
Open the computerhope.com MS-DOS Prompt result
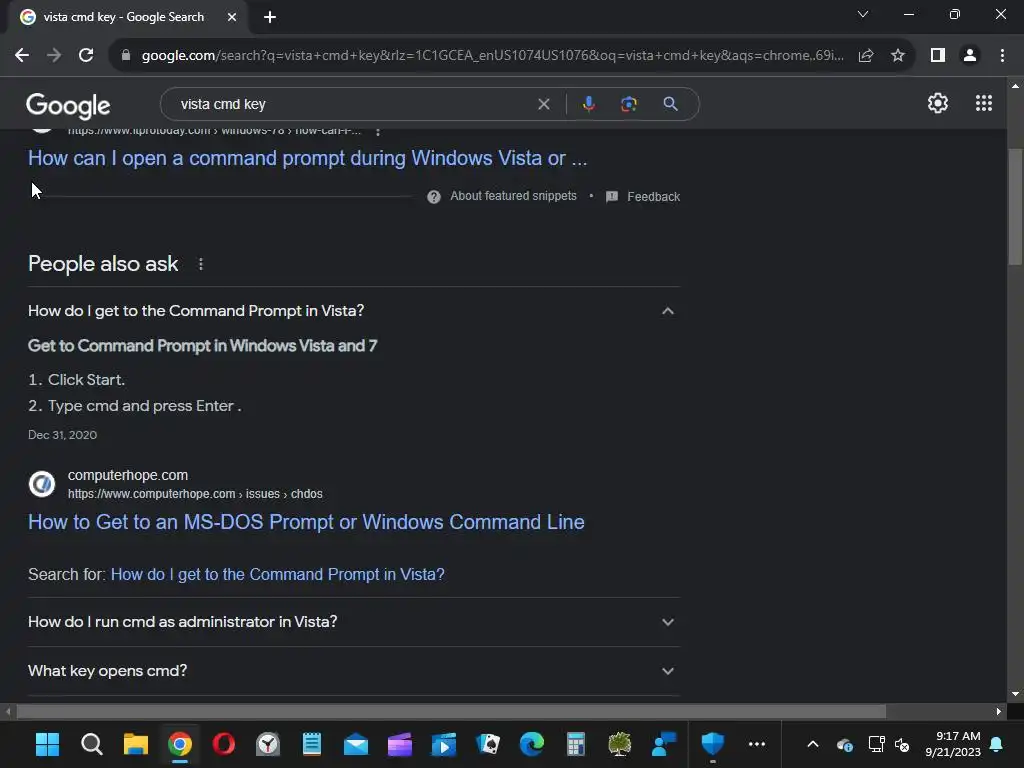(306, 522)
